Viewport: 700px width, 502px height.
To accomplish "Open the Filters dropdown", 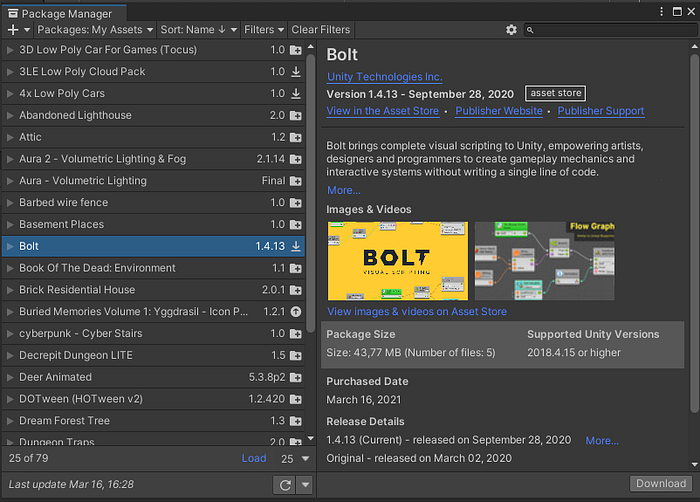I will pyautogui.click(x=264, y=30).
